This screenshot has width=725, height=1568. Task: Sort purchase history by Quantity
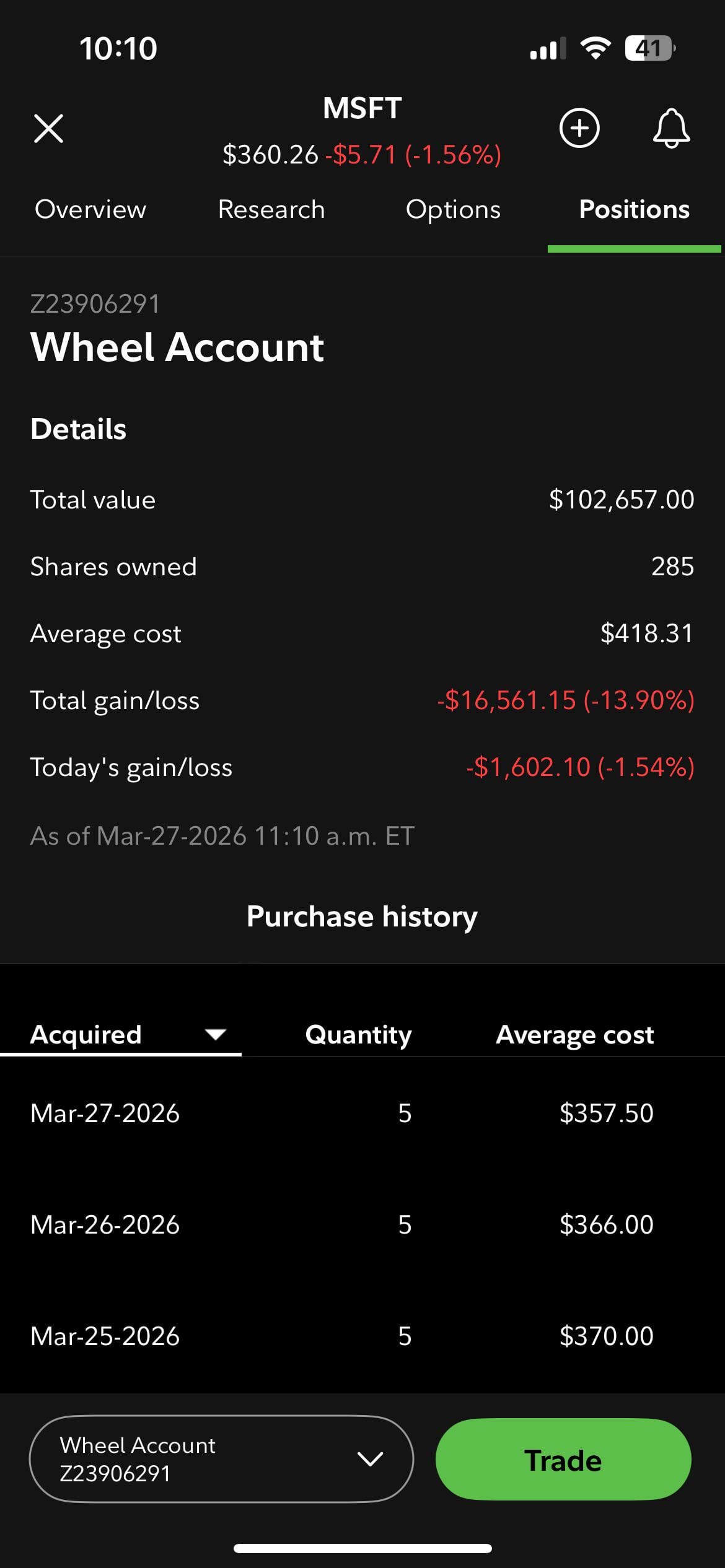pos(358,1034)
